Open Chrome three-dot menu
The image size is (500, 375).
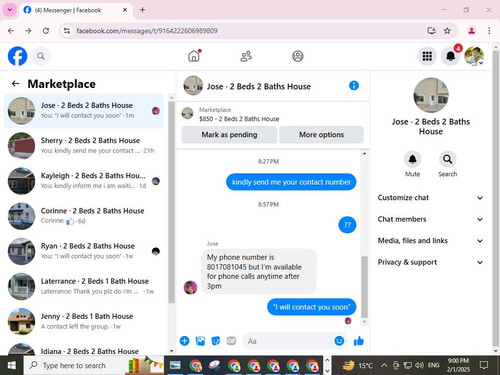click(x=489, y=31)
